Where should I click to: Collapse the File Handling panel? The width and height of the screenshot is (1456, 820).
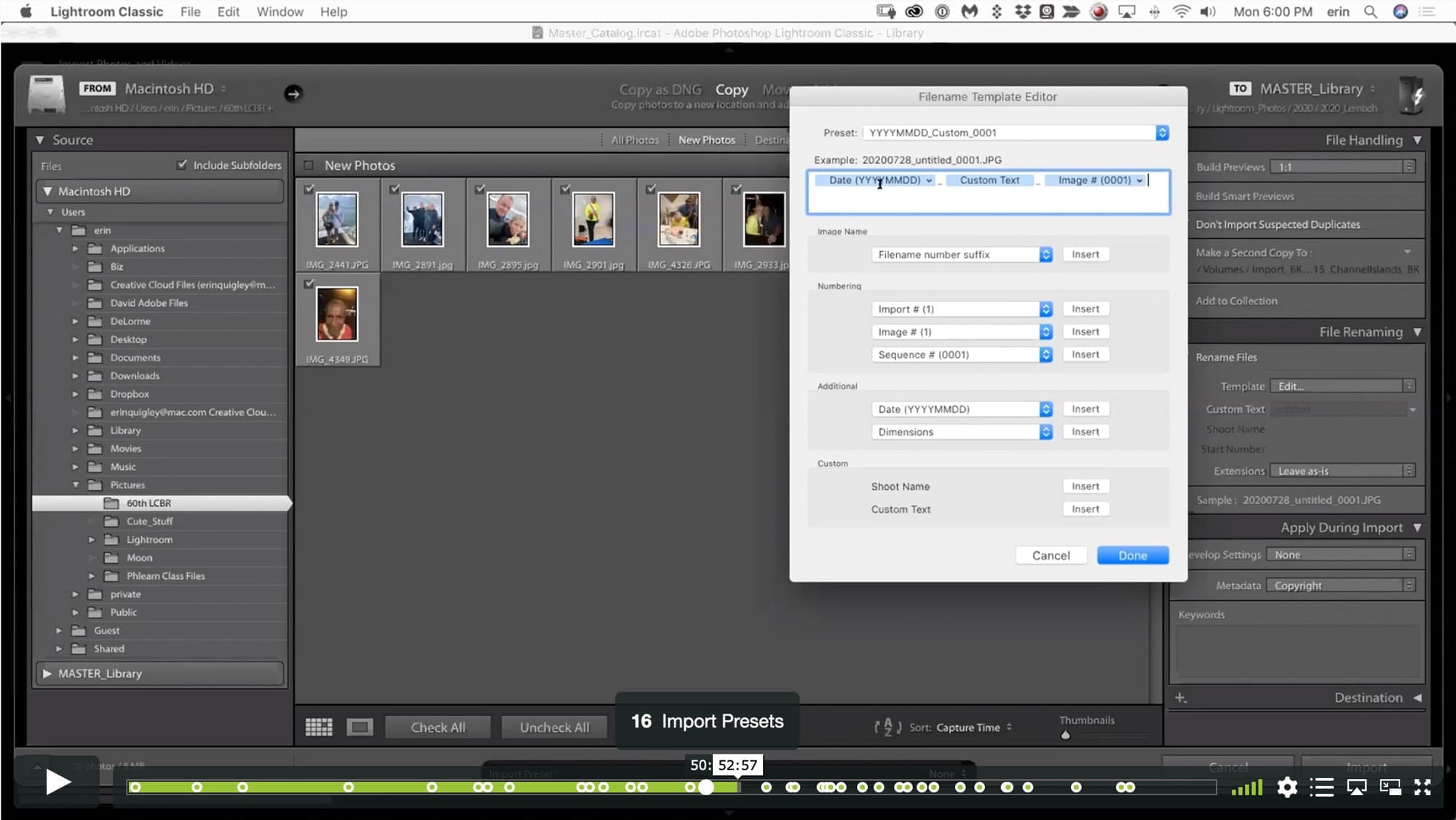click(1417, 140)
